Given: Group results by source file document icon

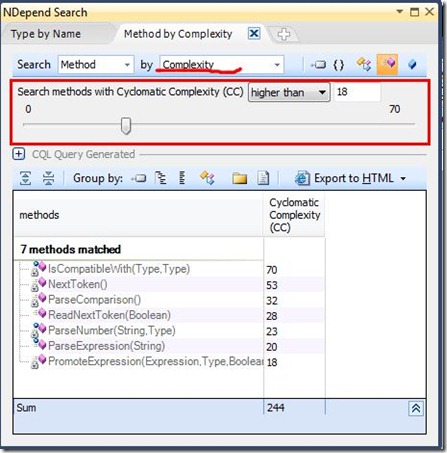Looking at the screenshot, I should pyautogui.click(x=263, y=178).
